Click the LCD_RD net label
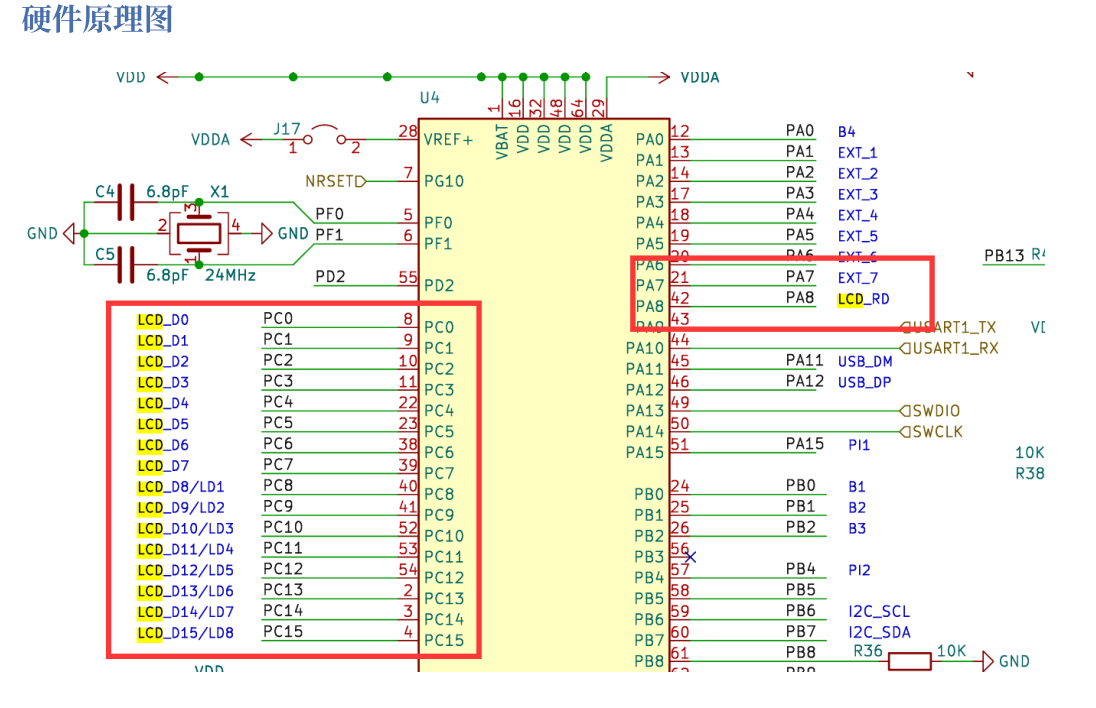 (863, 299)
